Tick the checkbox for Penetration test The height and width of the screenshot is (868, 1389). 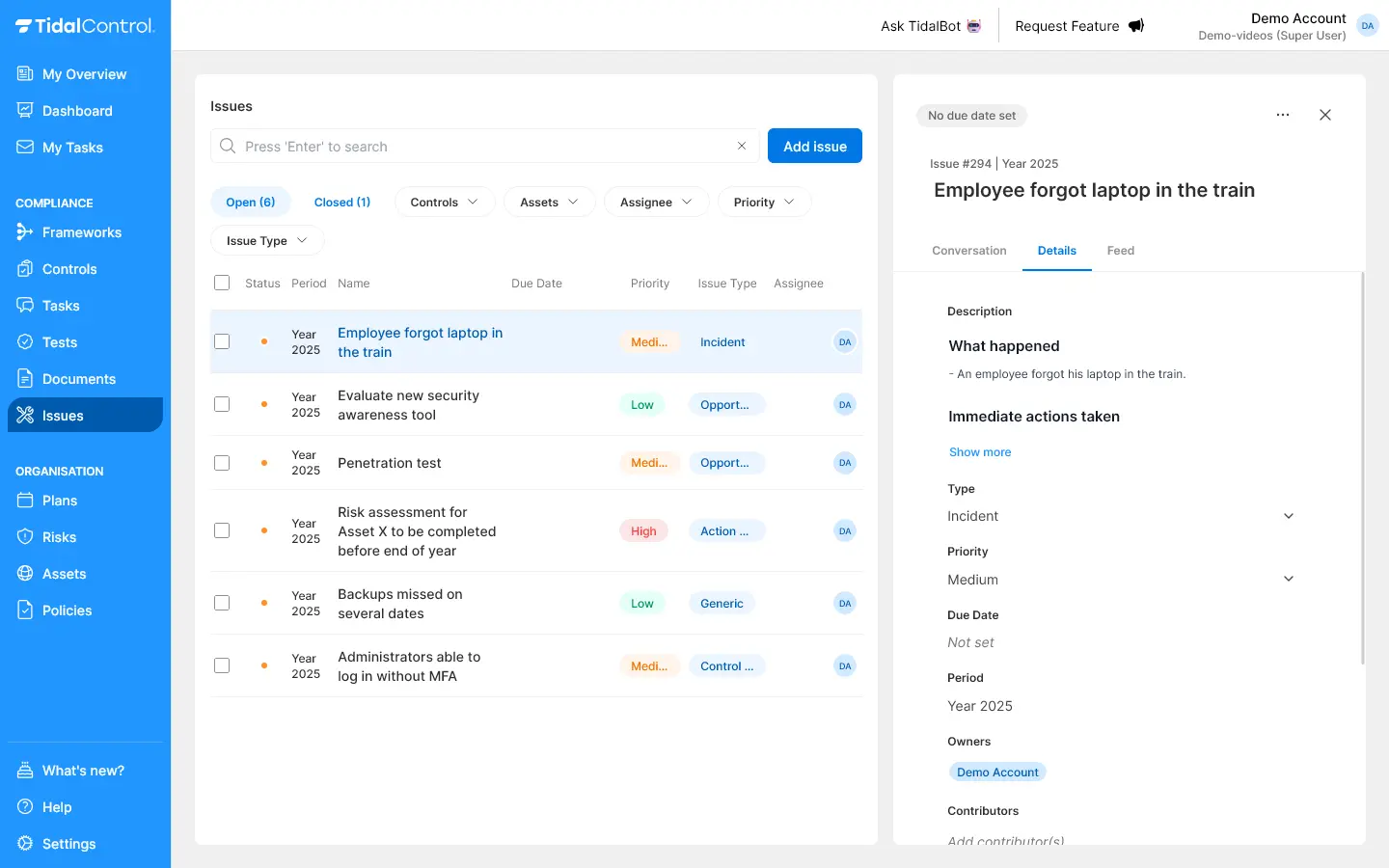tap(222, 463)
